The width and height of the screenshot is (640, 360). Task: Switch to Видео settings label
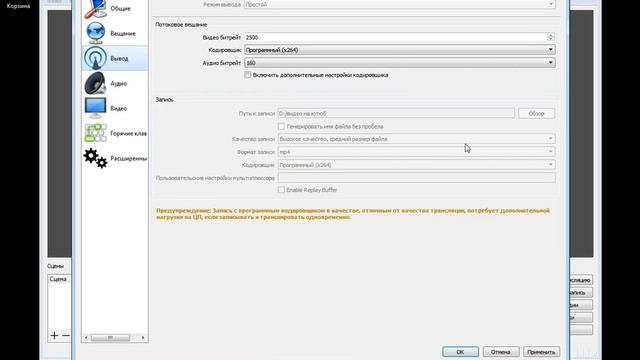coord(119,109)
